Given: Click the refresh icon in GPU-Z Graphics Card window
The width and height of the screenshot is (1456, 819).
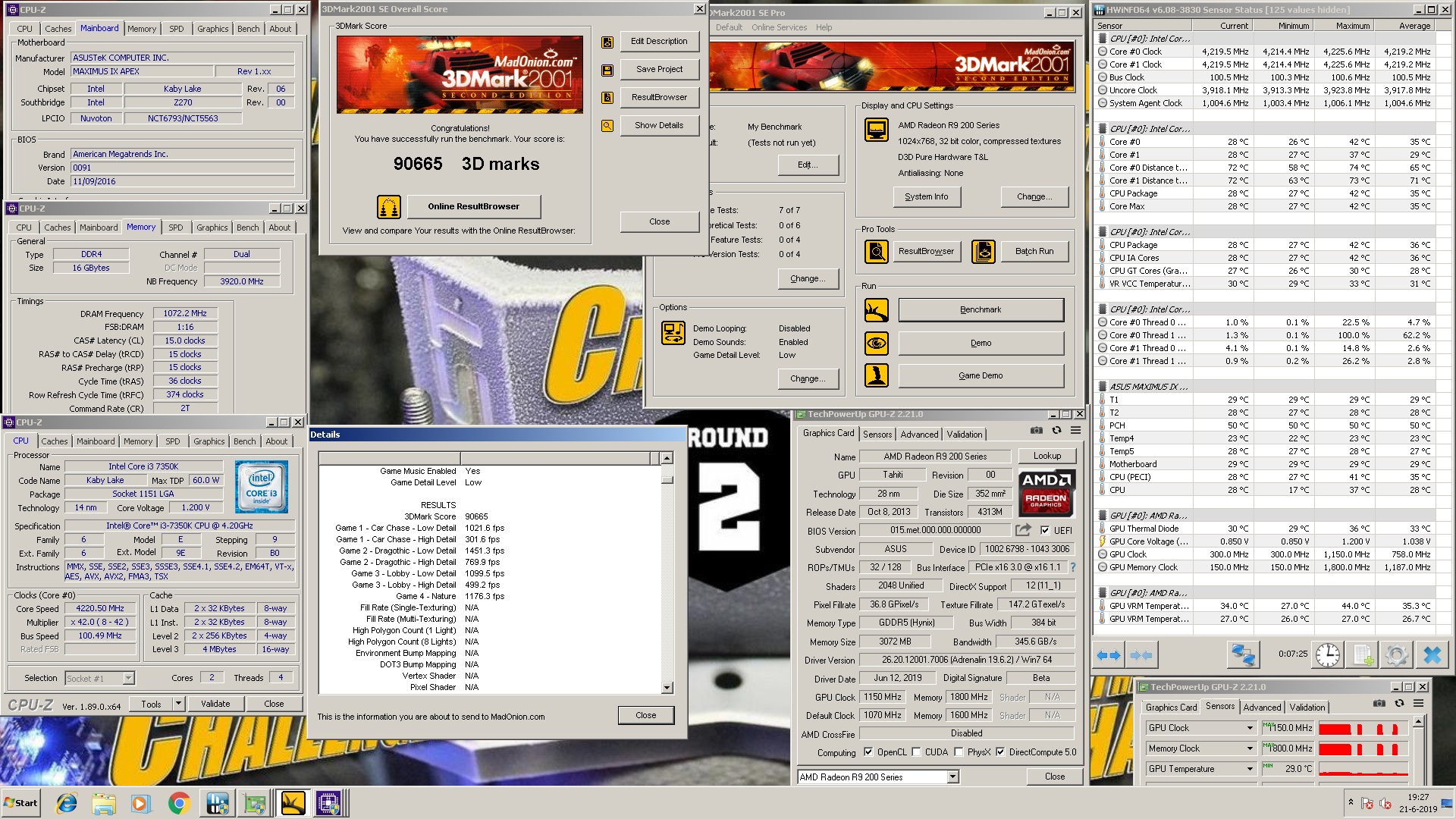Looking at the screenshot, I should [x=1056, y=431].
